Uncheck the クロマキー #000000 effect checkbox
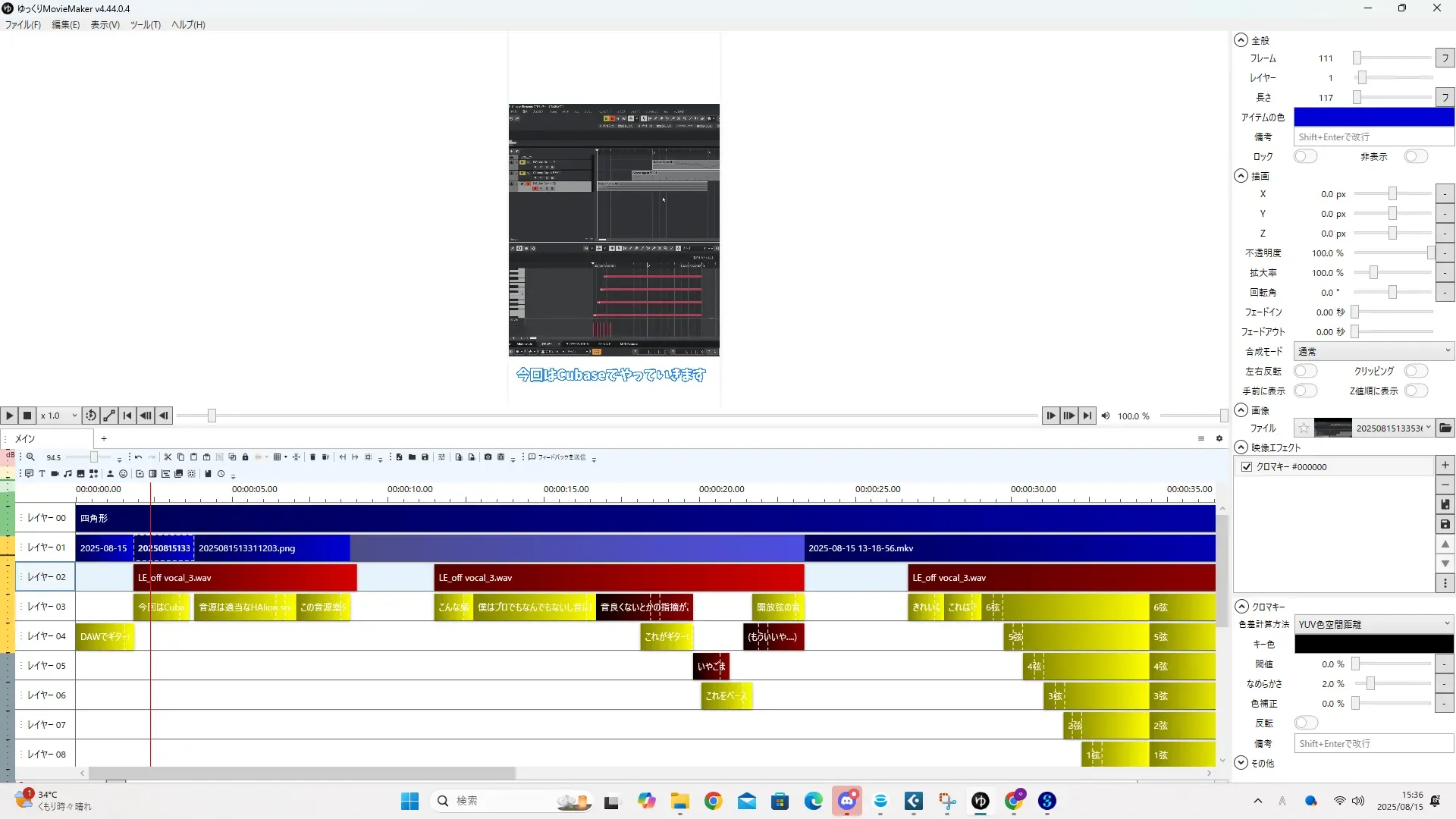This screenshot has width=1456, height=819. [1247, 467]
